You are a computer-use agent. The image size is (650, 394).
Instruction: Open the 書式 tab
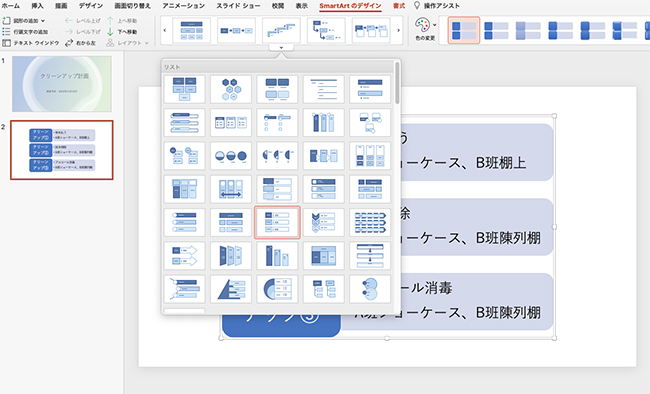pos(399,6)
